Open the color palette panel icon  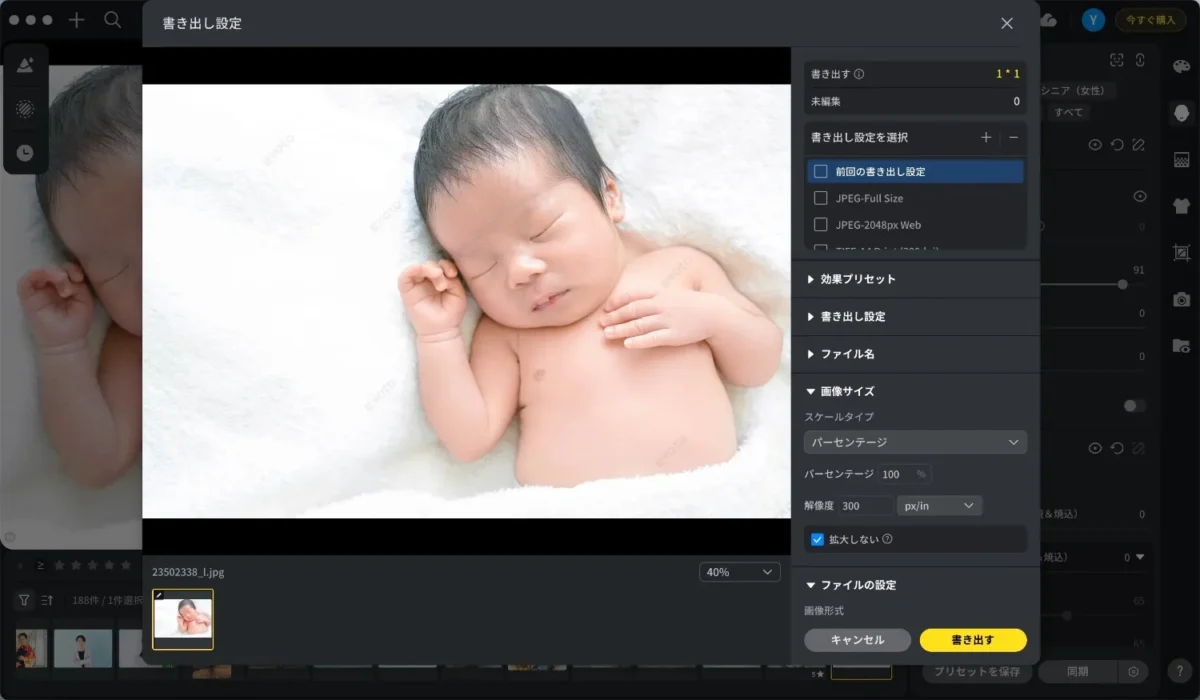pyautogui.click(x=1181, y=66)
